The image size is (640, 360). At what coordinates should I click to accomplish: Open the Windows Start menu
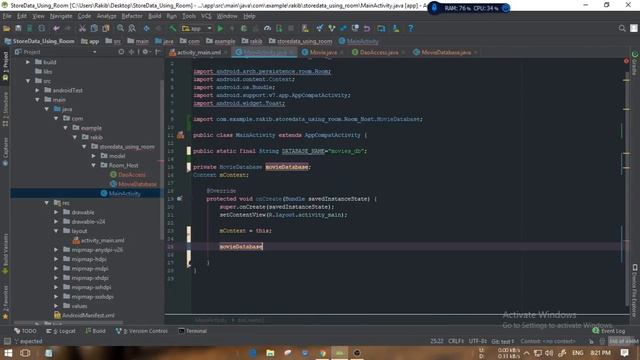click(8, 353)
